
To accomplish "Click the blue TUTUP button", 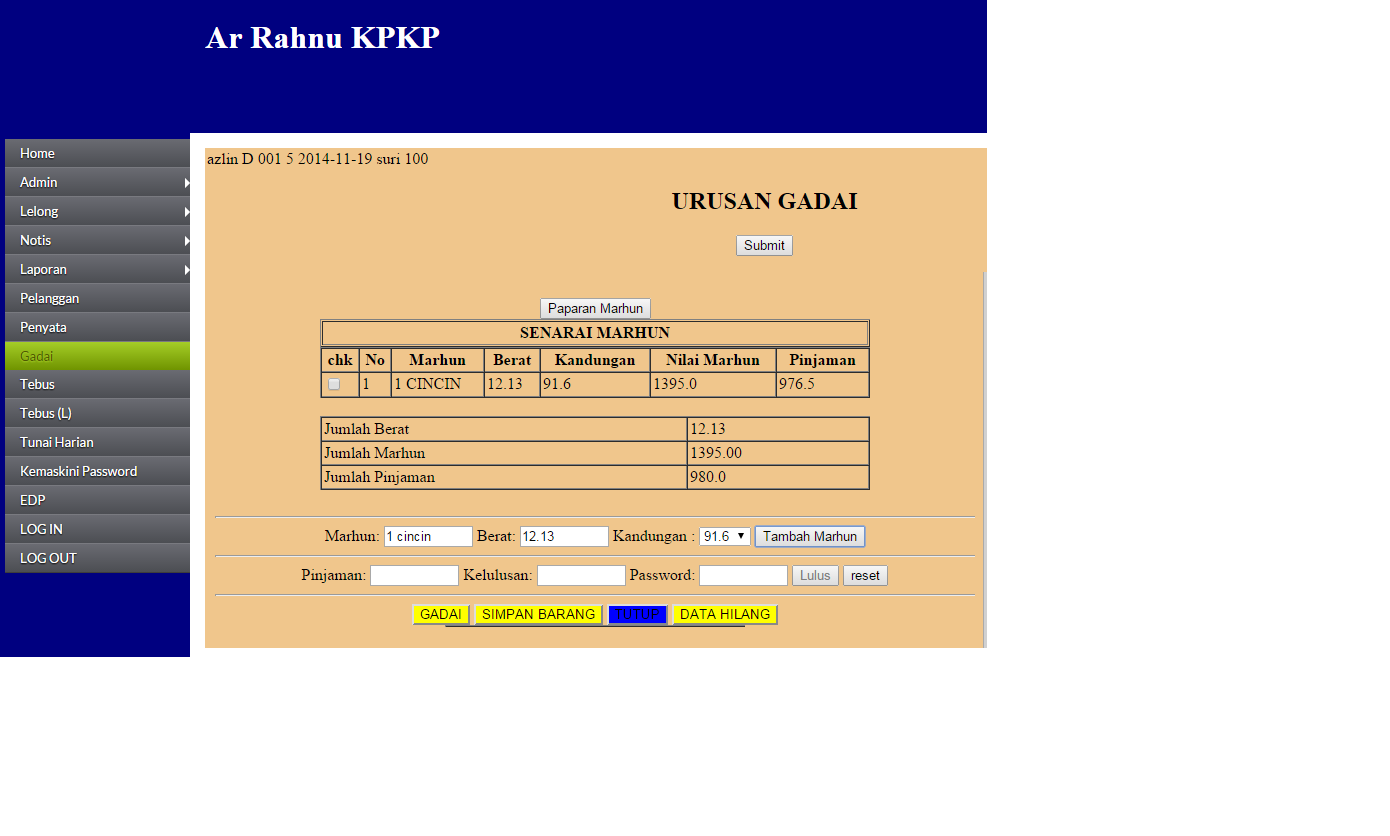I will click(x=637, y=614).
